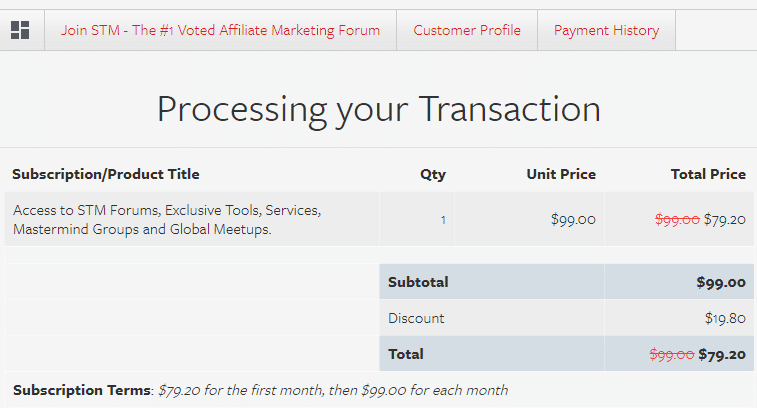The width and height of the screenshot is (757, 408).
Task: Click the $79.20 final total amount
Action: 722,354
